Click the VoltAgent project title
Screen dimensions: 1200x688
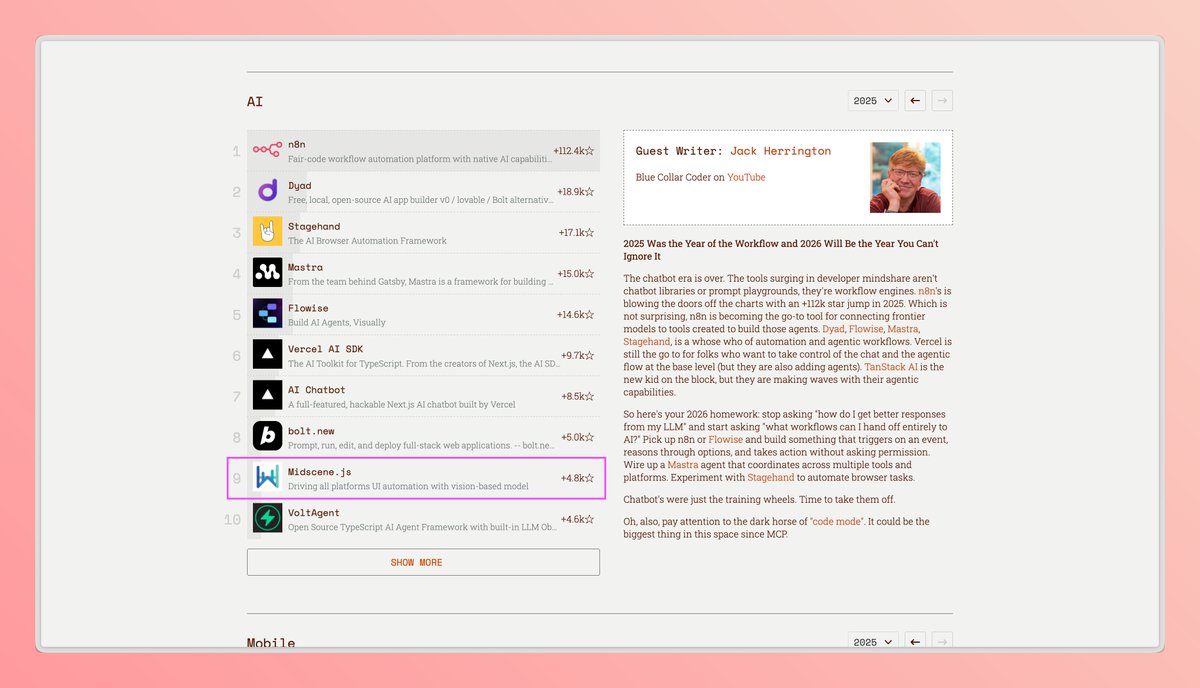(x=314, y=513)
